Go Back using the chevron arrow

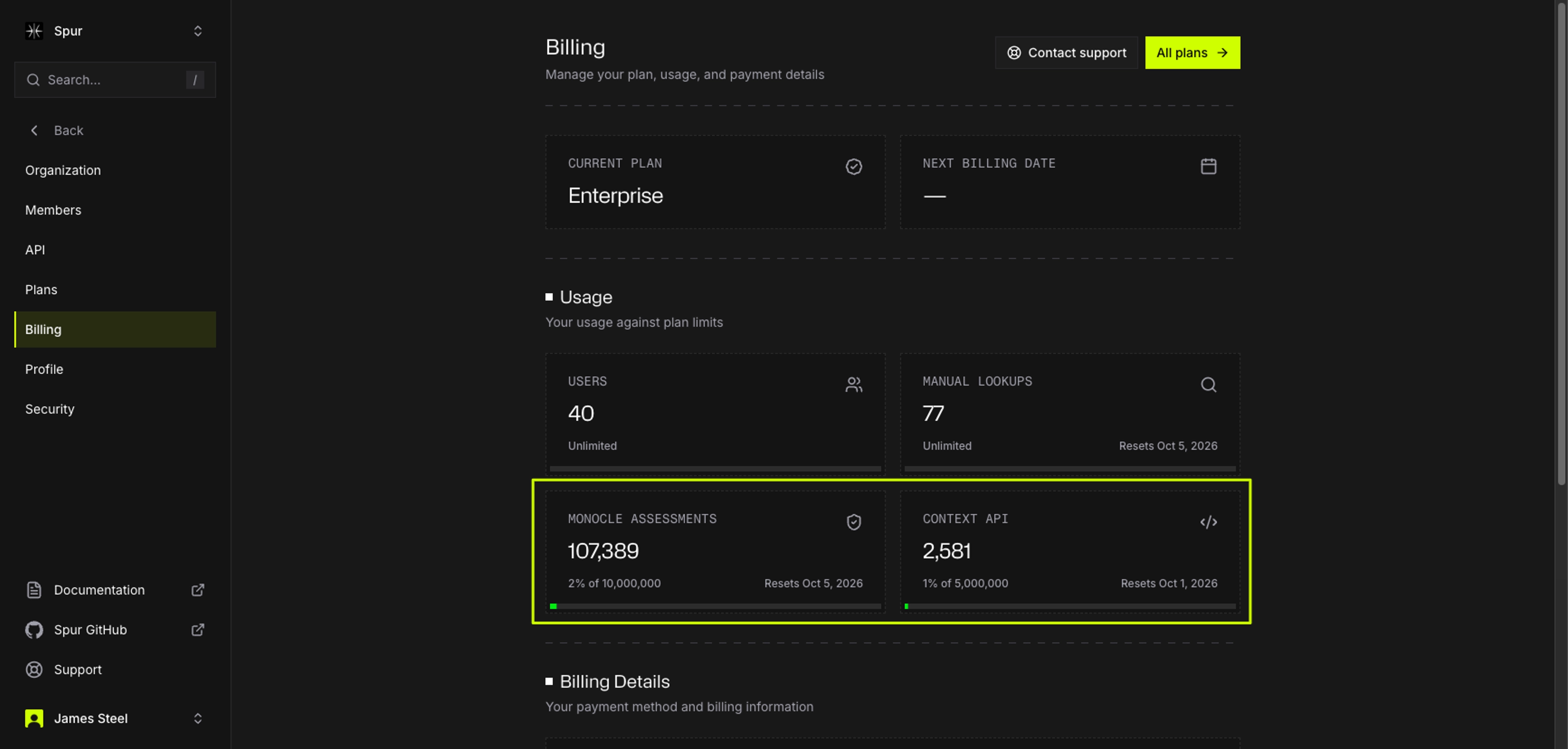pos(34,130)
